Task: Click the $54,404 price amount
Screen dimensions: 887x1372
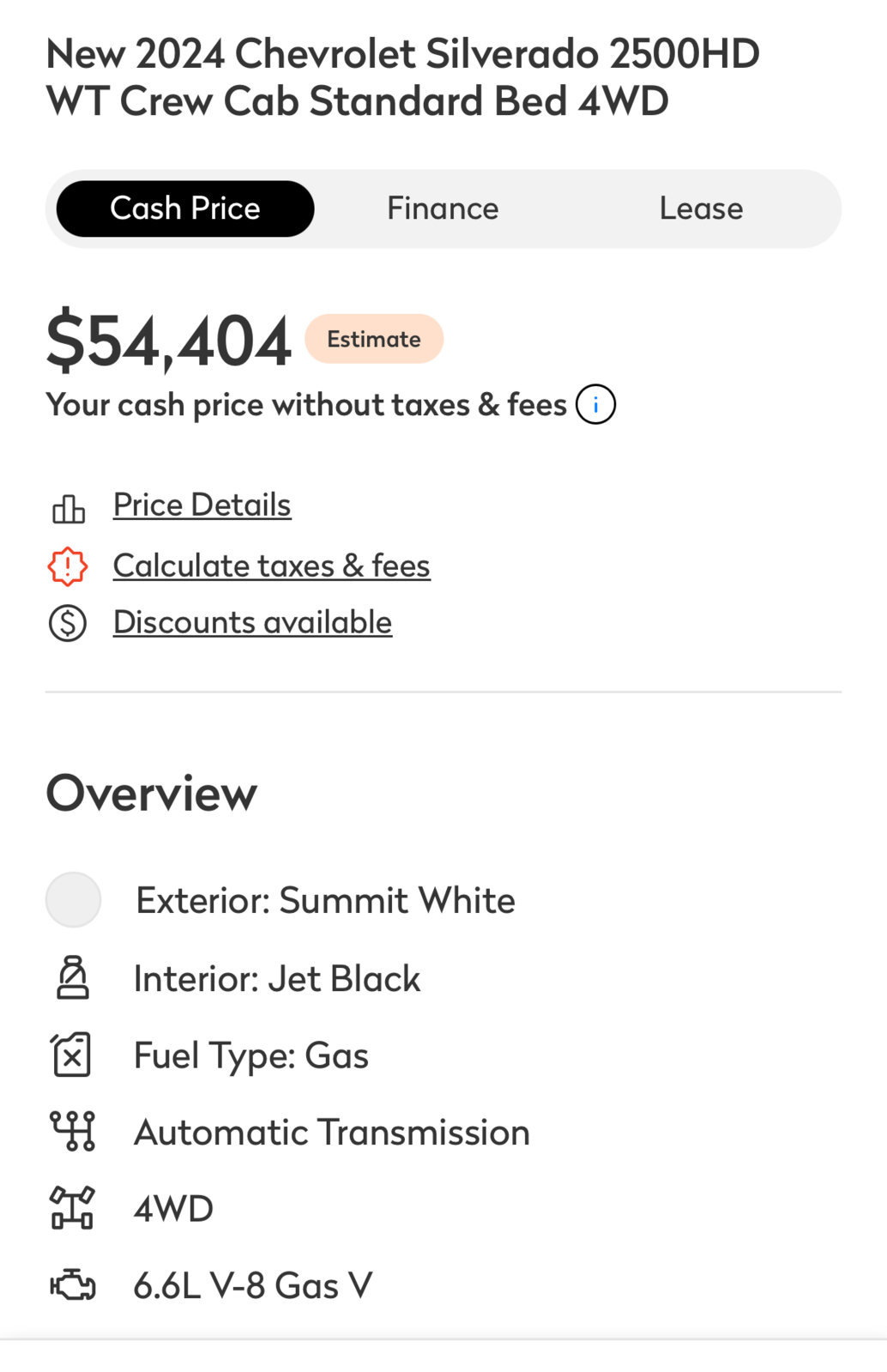Action: (169, 341)
